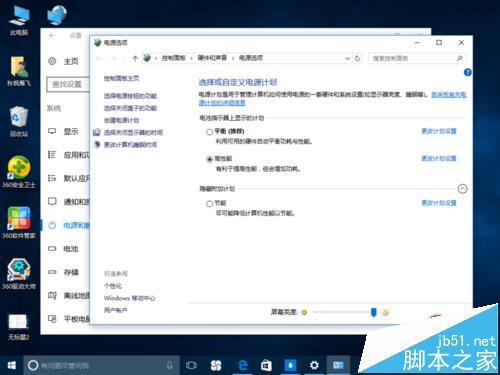Open the 此电脑 (This PC) desktop icon
This screenshot has width=500, height=375.
19,21
